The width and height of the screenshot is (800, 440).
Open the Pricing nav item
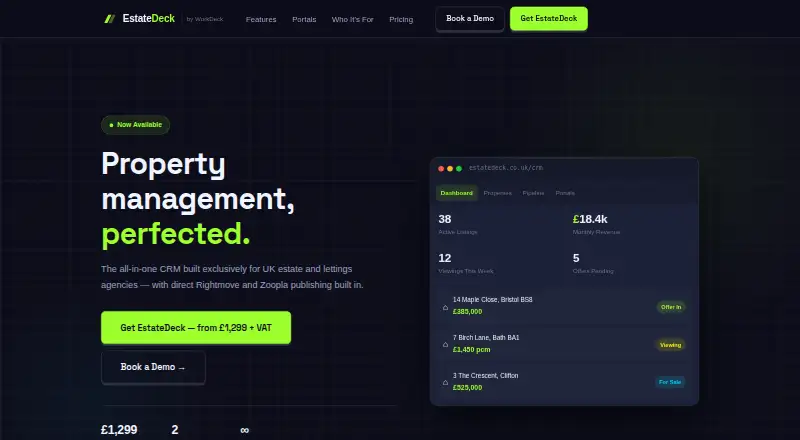401,19
